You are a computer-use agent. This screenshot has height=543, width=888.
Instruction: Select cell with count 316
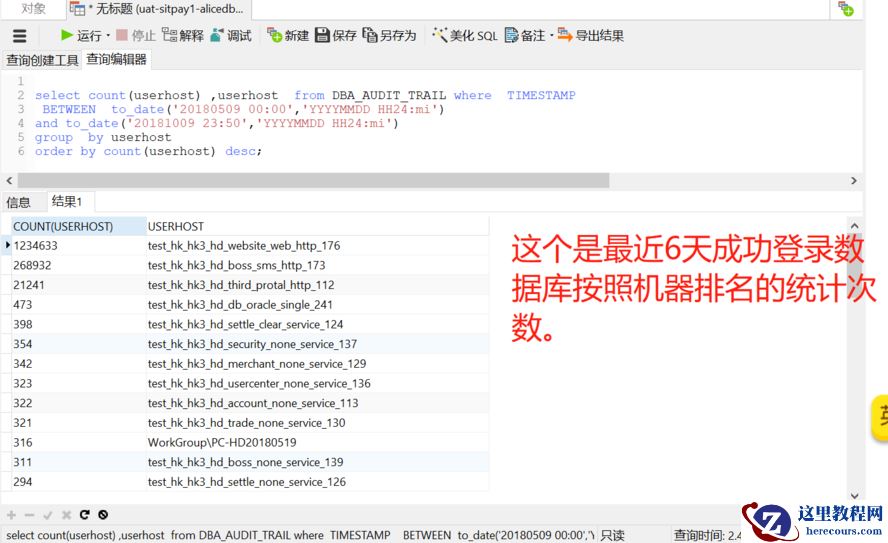pyautogui.click(x=79, y=443)
